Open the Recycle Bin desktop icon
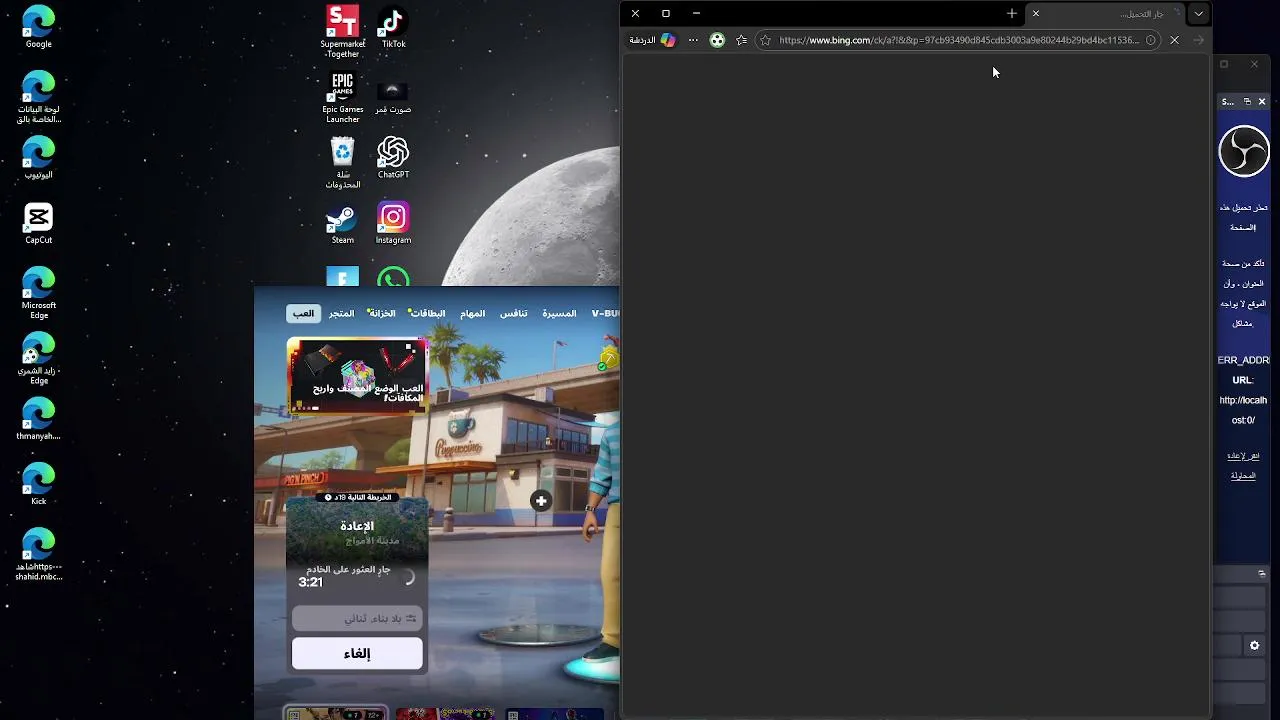This screenshot has width=1280, height=720. [343, 162]
